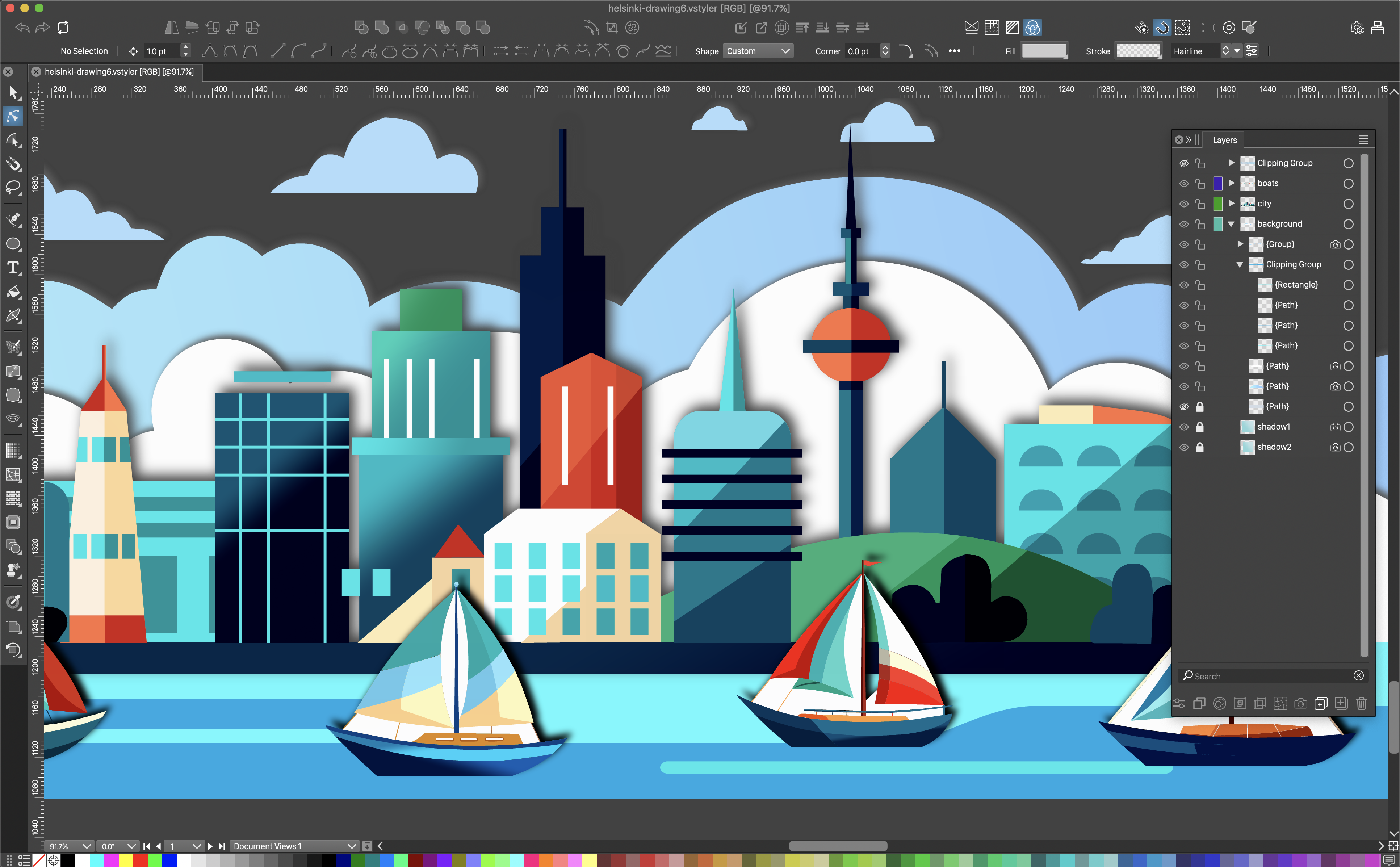Select the Text tool

point(13,268)
